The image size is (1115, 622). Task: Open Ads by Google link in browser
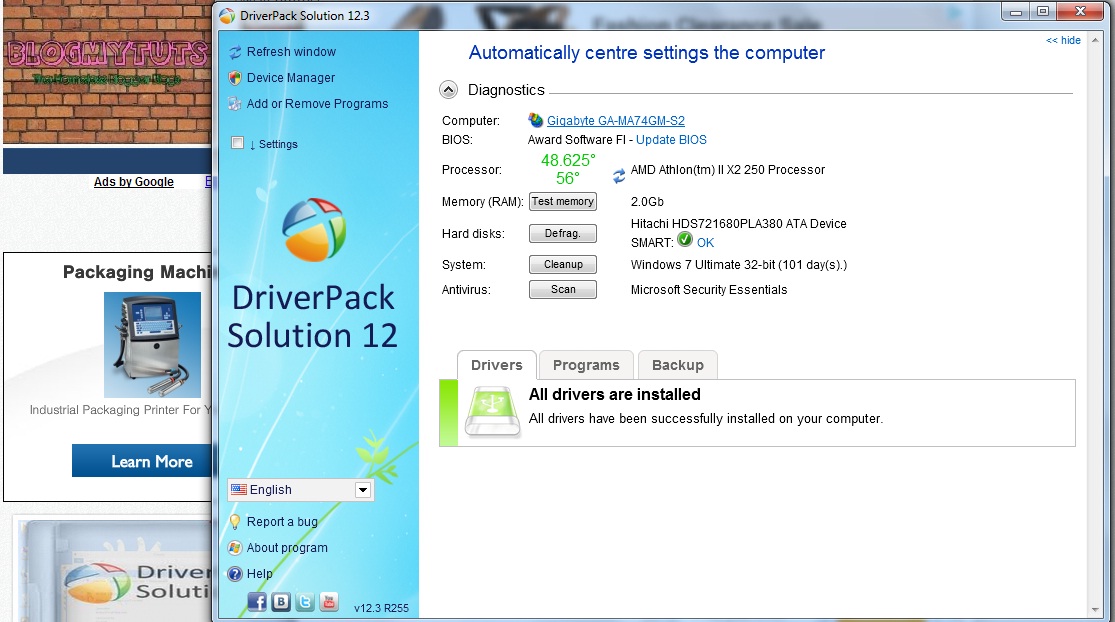coord(134,182)
